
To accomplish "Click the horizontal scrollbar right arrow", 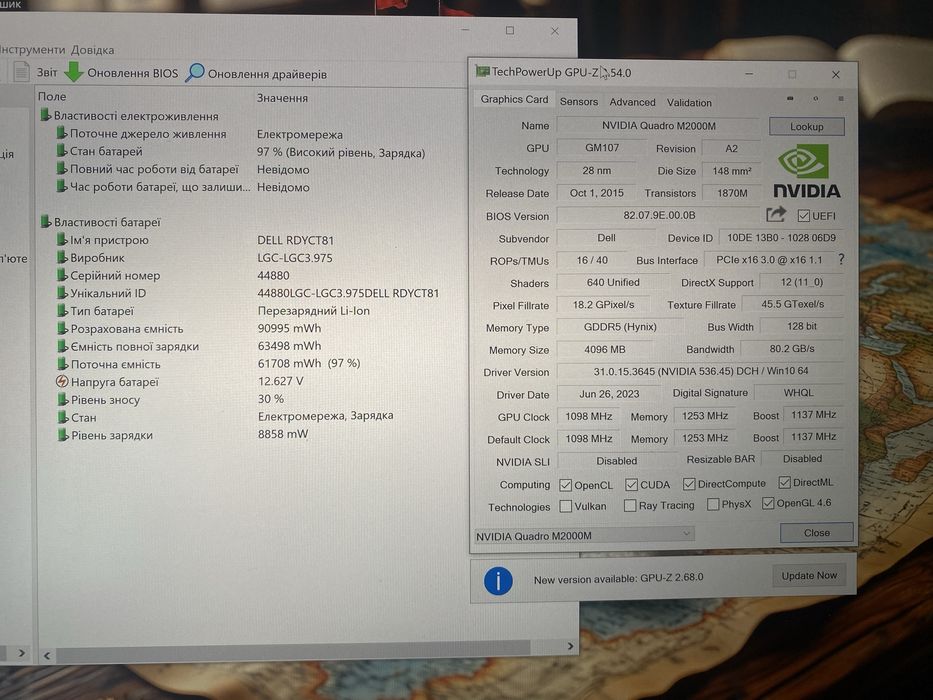I will pos(570,646).
